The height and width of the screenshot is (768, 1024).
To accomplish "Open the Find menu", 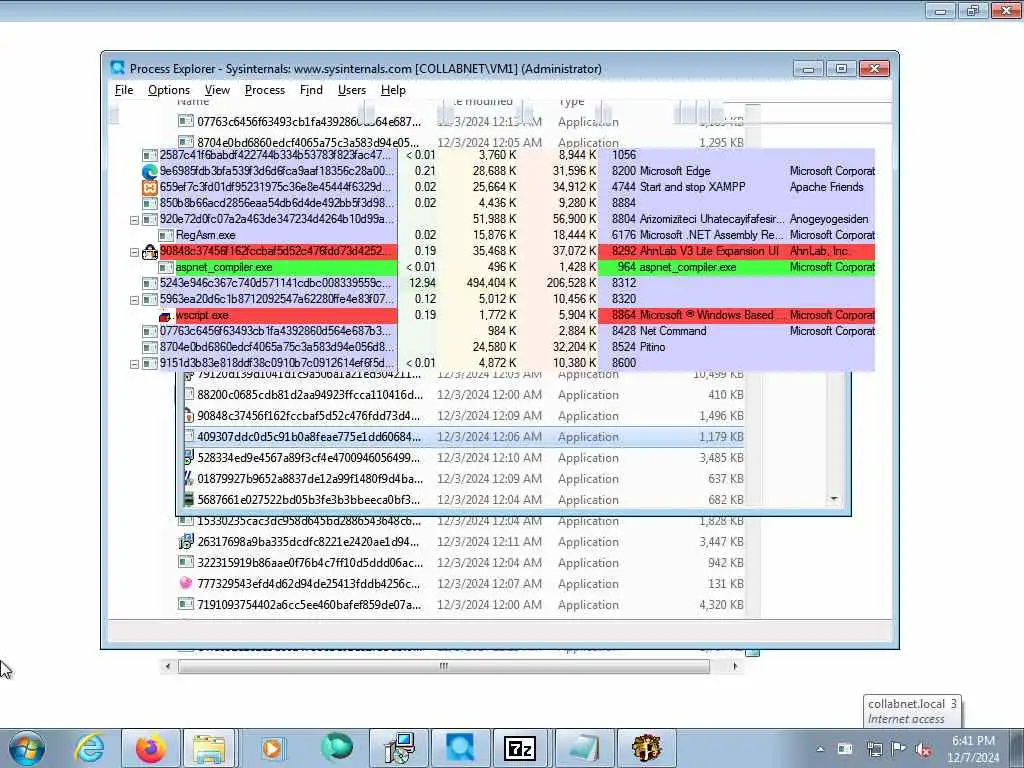I will click(311, 90).
